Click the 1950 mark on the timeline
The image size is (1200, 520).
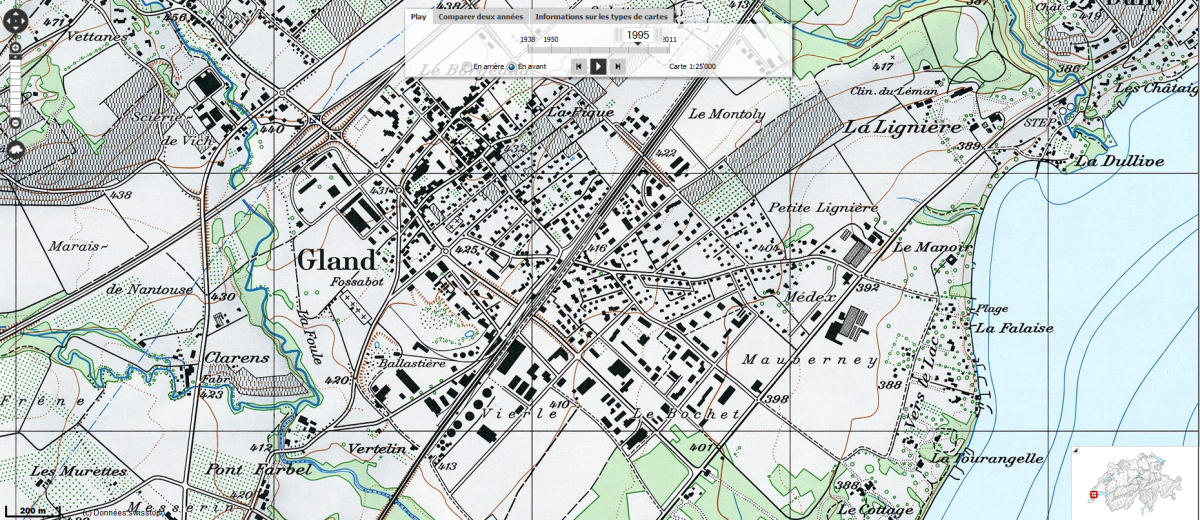point(551,39)
